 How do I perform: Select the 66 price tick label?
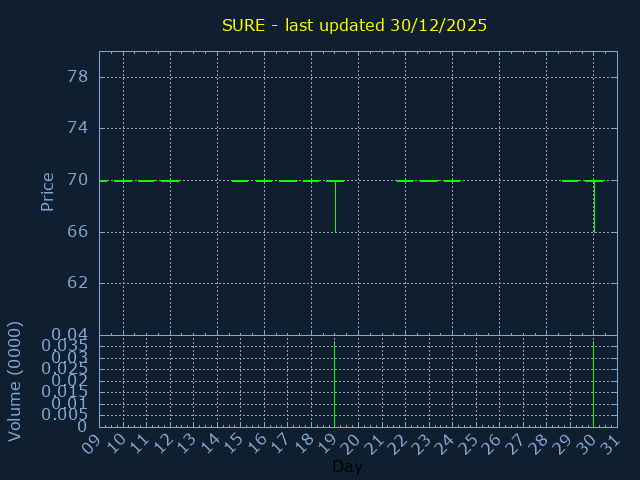[79, 231]
